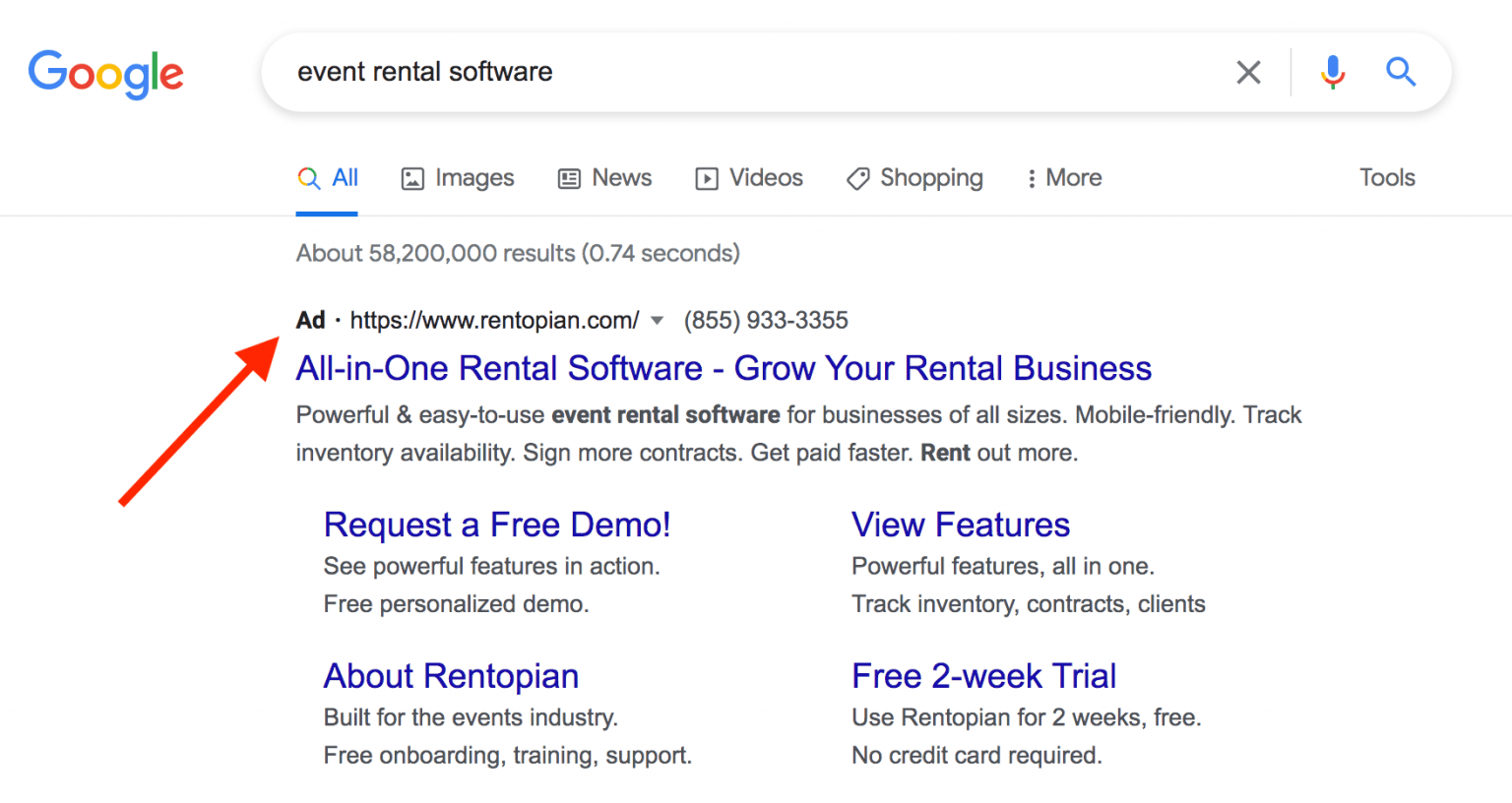1512x803 pixels.
Task: Click the results count text 'About 58,200,000 results'
Action: pos(435,253)
